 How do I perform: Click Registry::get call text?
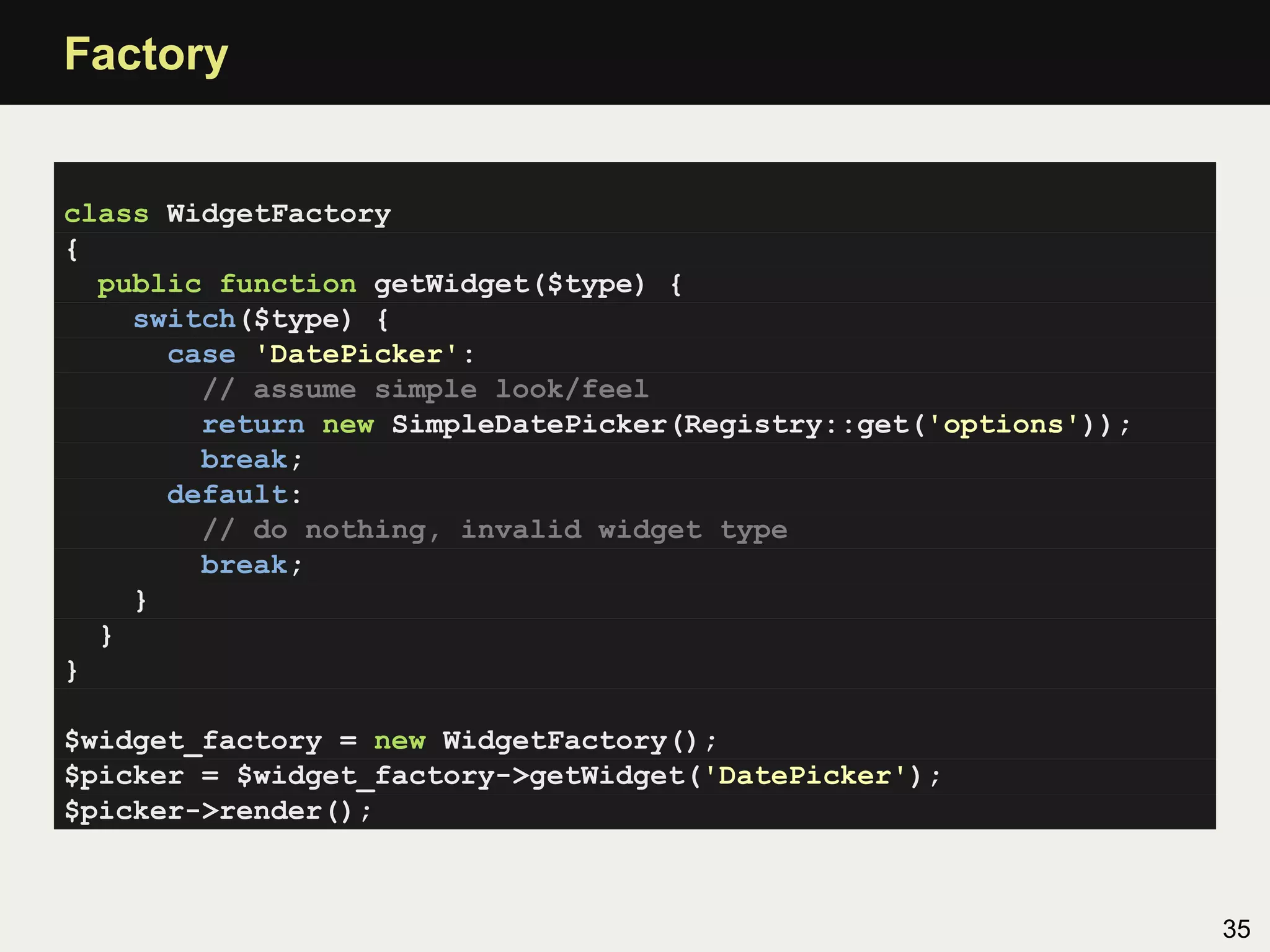click(796, 425)
